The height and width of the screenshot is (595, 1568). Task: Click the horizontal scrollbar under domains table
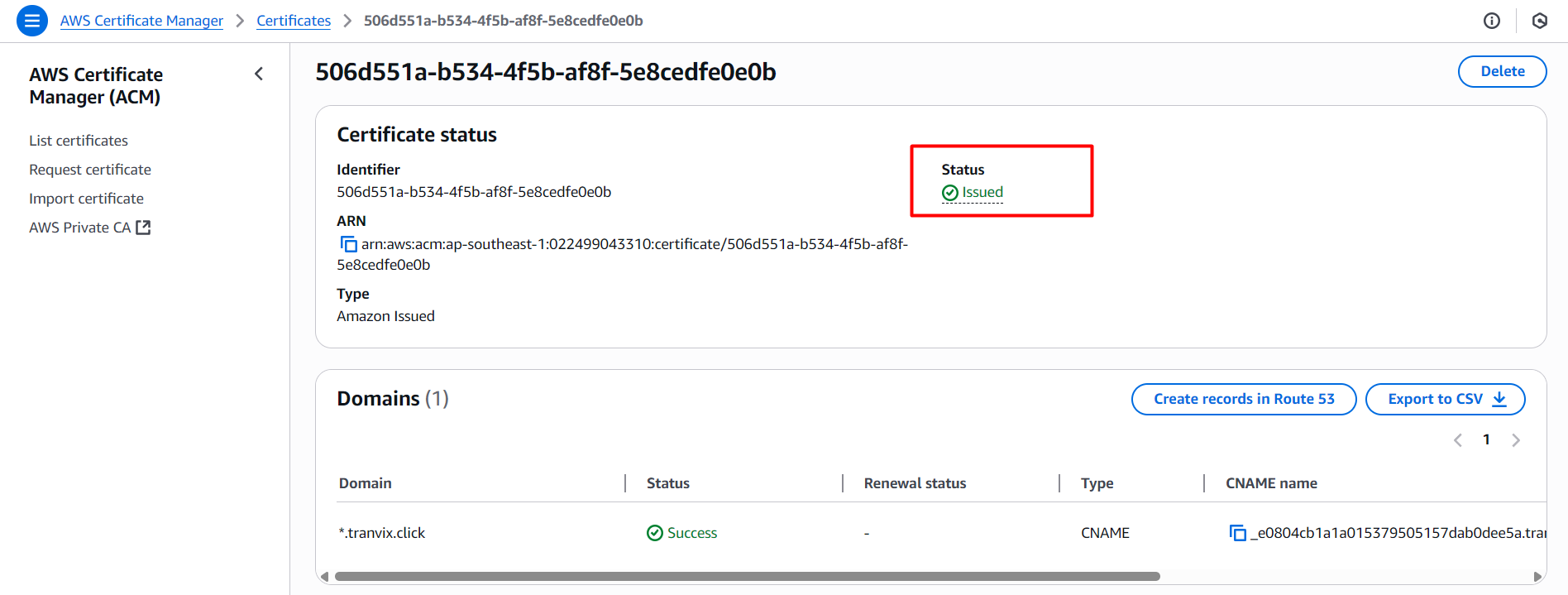coord(747,576)
